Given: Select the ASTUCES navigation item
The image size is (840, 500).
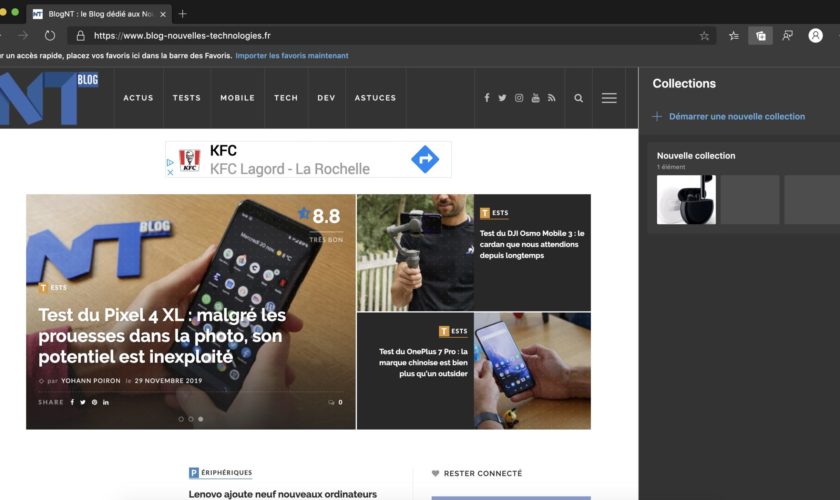Looking at the screenshot, I should click(x=375, y=98).
